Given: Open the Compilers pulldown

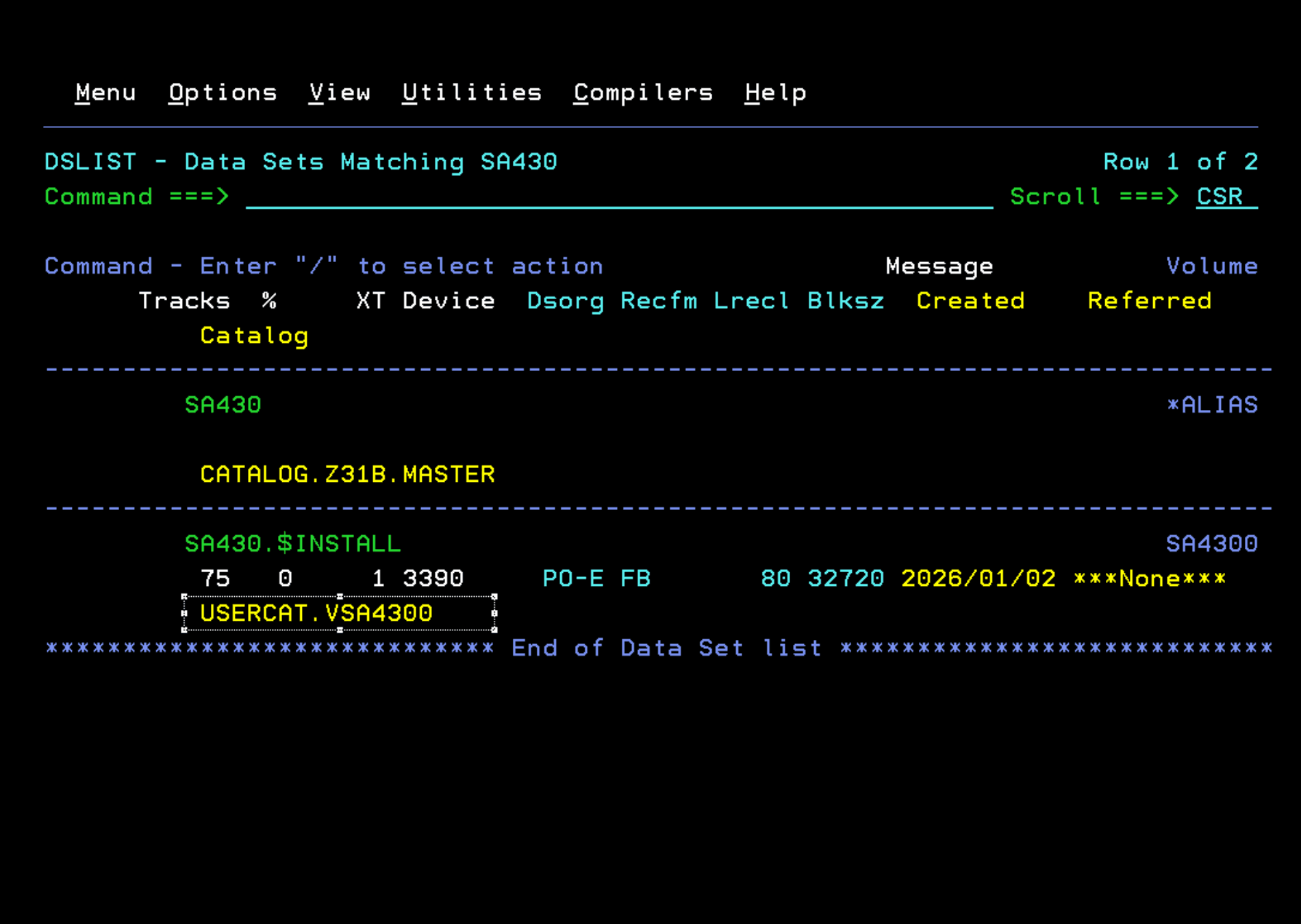Looking at the screenshot, I should [642, 92].
